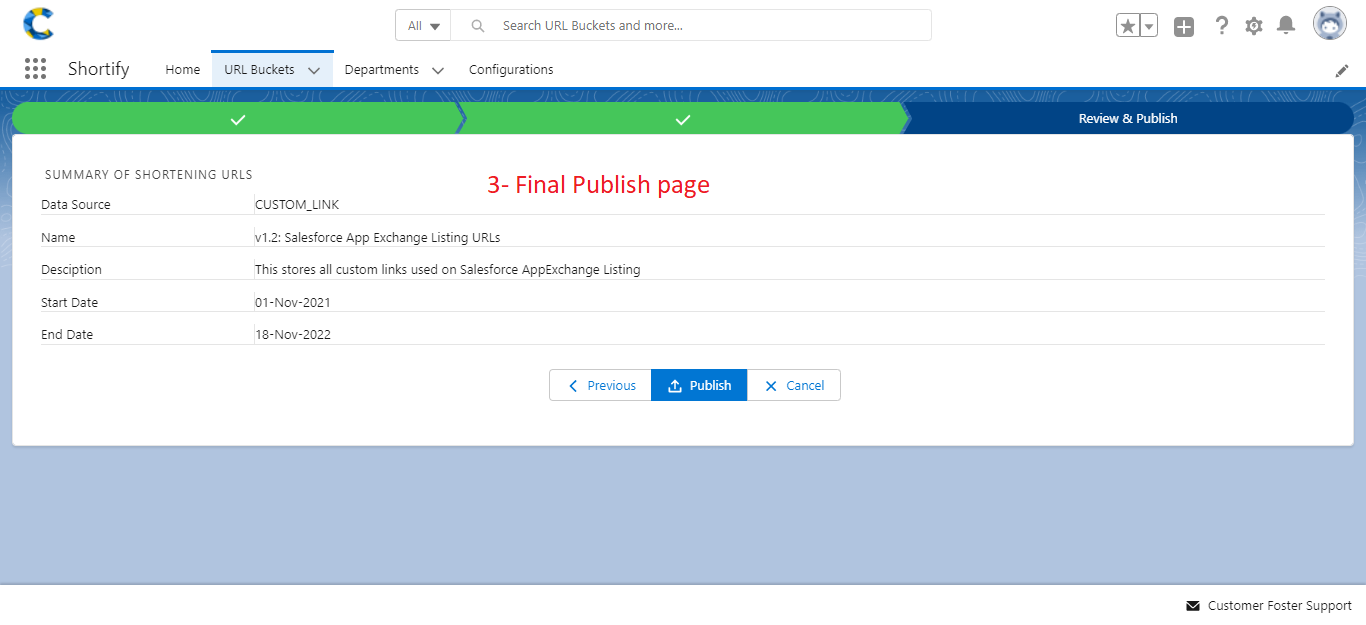Screen dimensions: 1366x625
Task: Switch to the Home tab
Action: coord(183,69)
